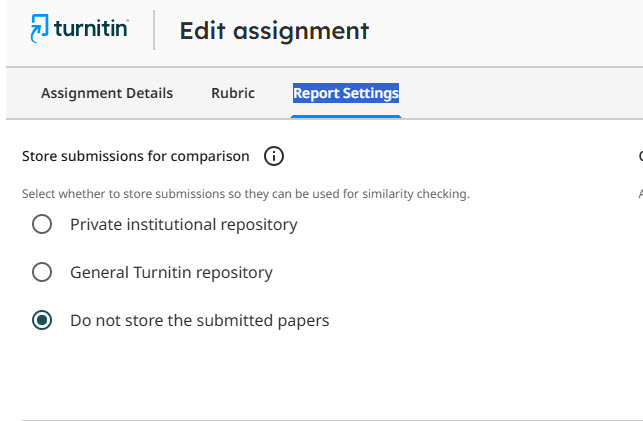This screenshot has width=643, height=421.
Task: Choose the General Turnitin repository radio button
Action: pos(42,272)
